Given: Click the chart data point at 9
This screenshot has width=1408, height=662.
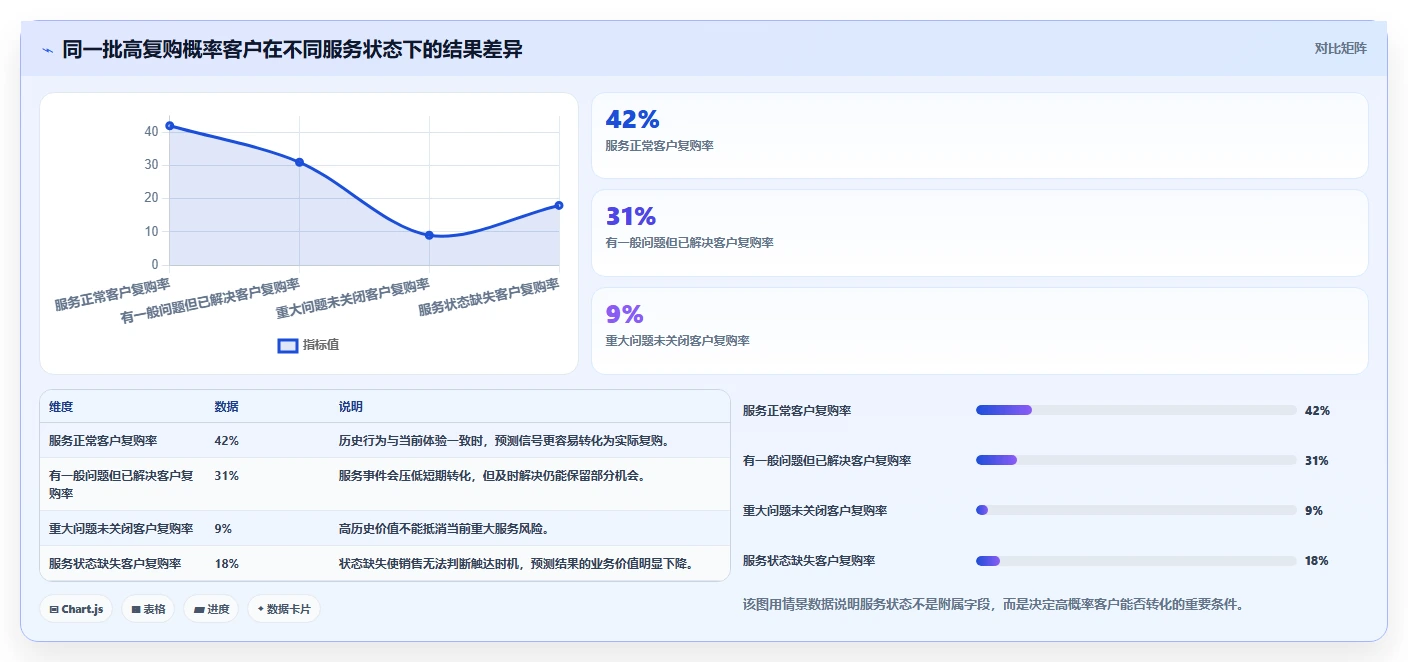Looking at the screenshot, I should click(x=429, y=235).
